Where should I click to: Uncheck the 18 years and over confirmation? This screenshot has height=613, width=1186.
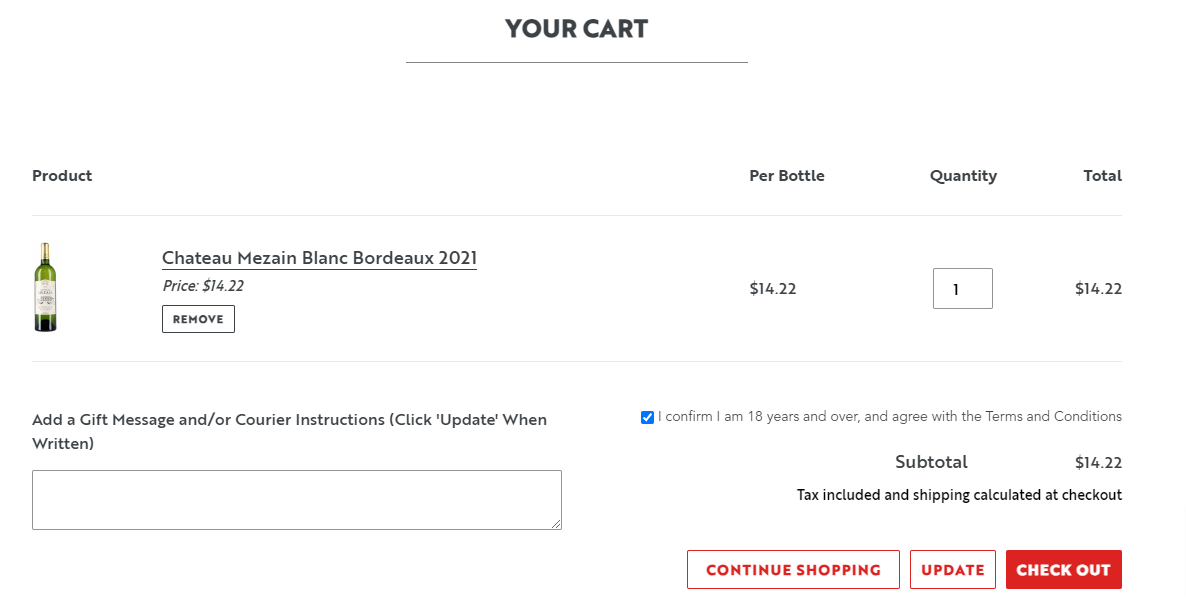(x=647, y=417)
